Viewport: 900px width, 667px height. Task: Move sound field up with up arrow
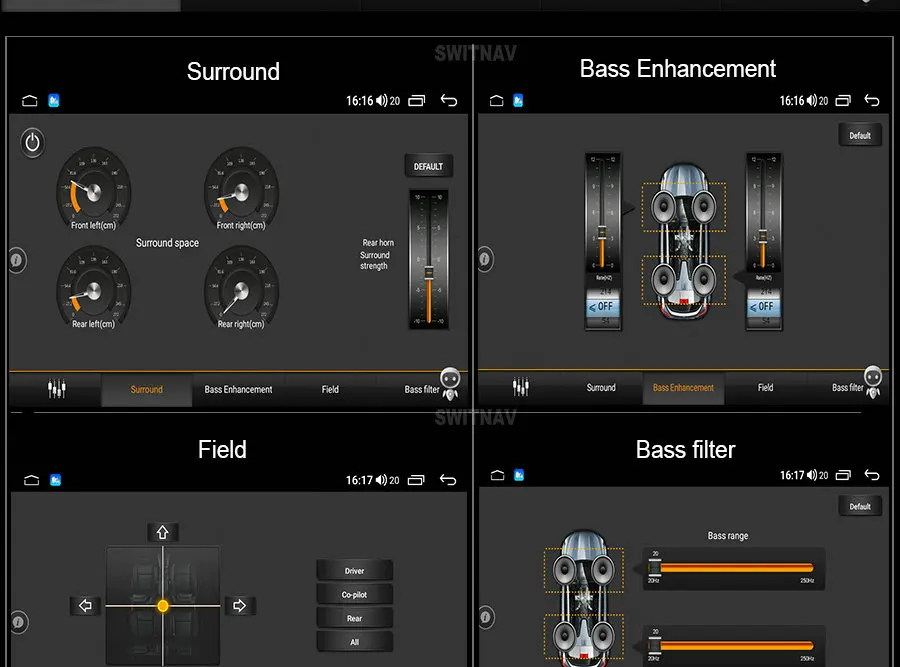point(162,533)
